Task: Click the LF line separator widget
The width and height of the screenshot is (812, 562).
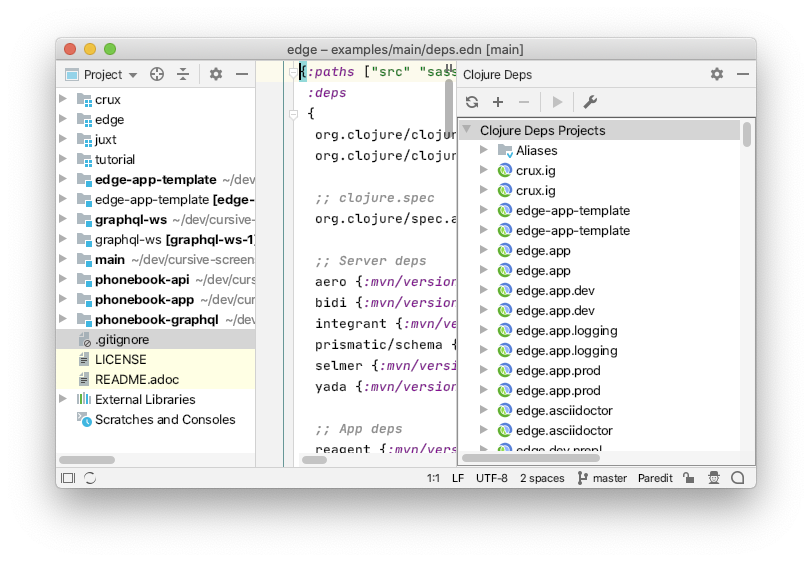Action: (458, 478)
